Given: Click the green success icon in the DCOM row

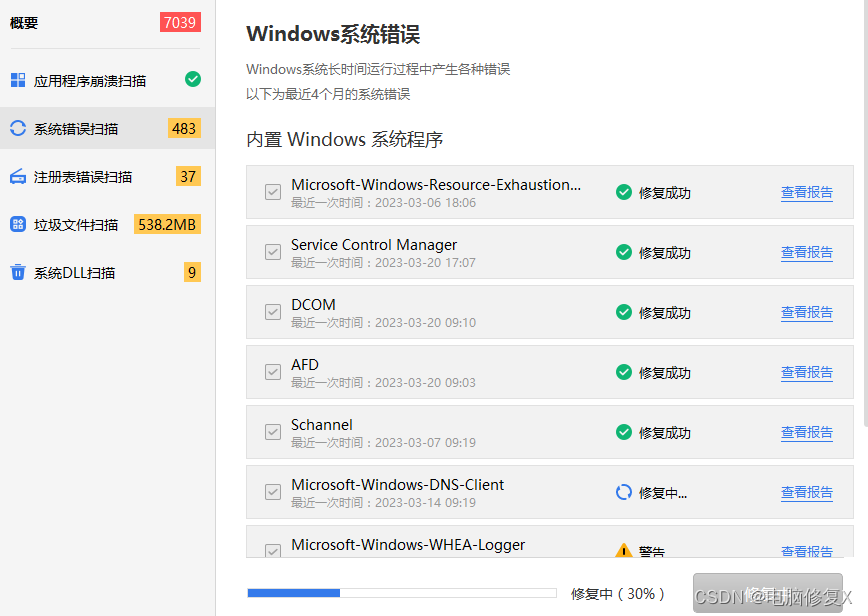Looking at the screenshot, I should coord(624,312).
